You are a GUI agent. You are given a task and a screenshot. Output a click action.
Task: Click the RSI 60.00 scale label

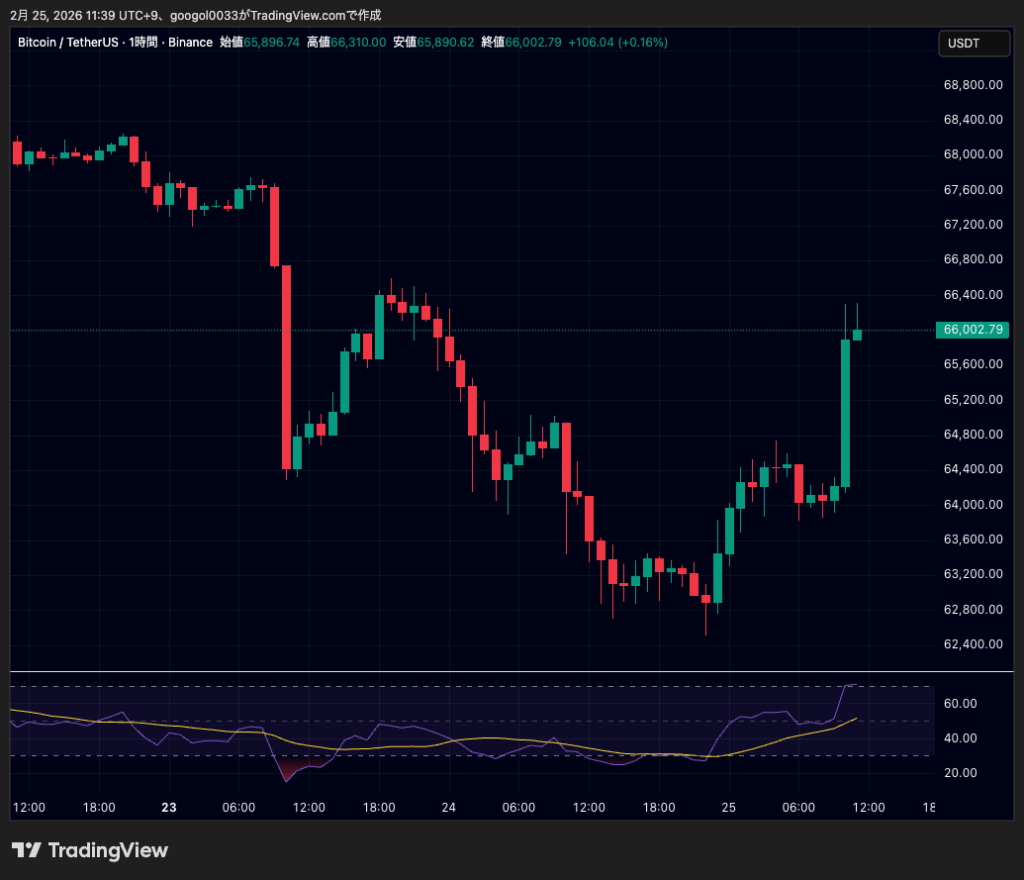(961, 703)
